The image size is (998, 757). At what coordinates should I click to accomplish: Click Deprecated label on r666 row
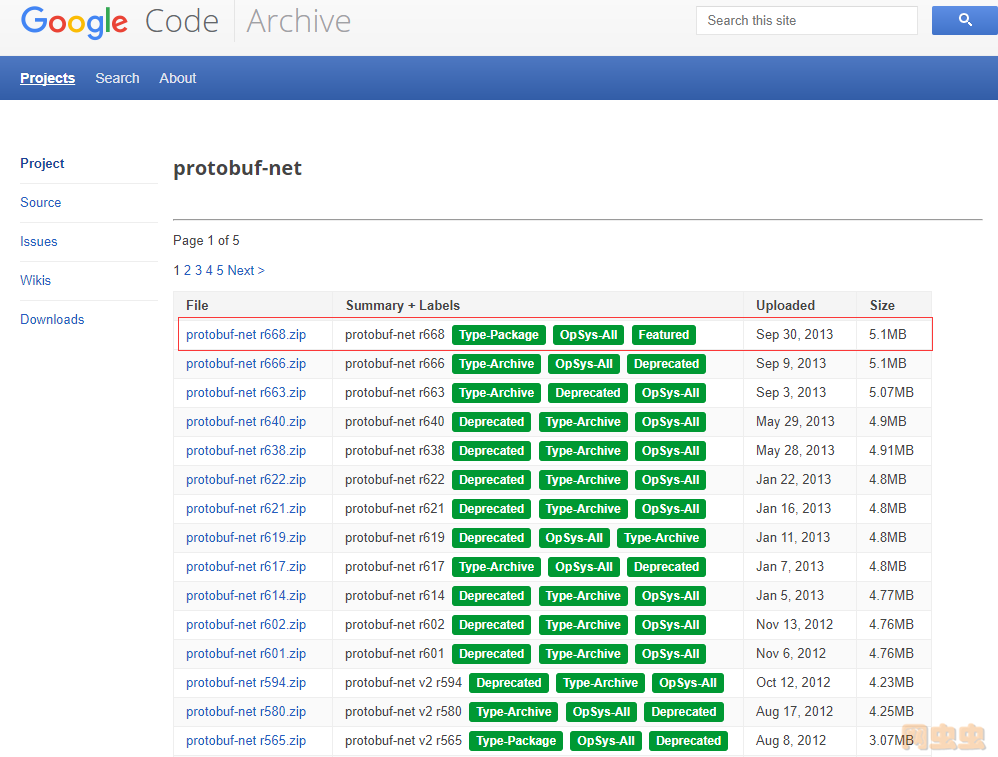click(x=666, y=364)
